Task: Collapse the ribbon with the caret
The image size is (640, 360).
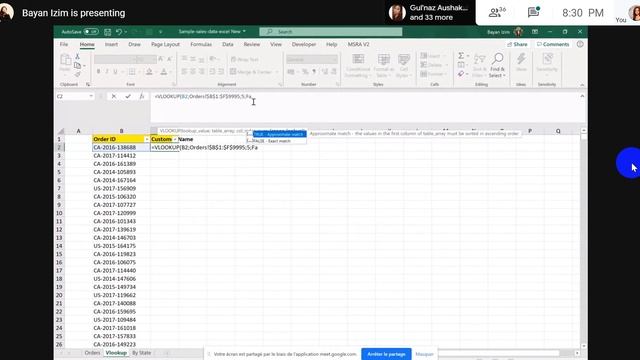Action: 582,84
